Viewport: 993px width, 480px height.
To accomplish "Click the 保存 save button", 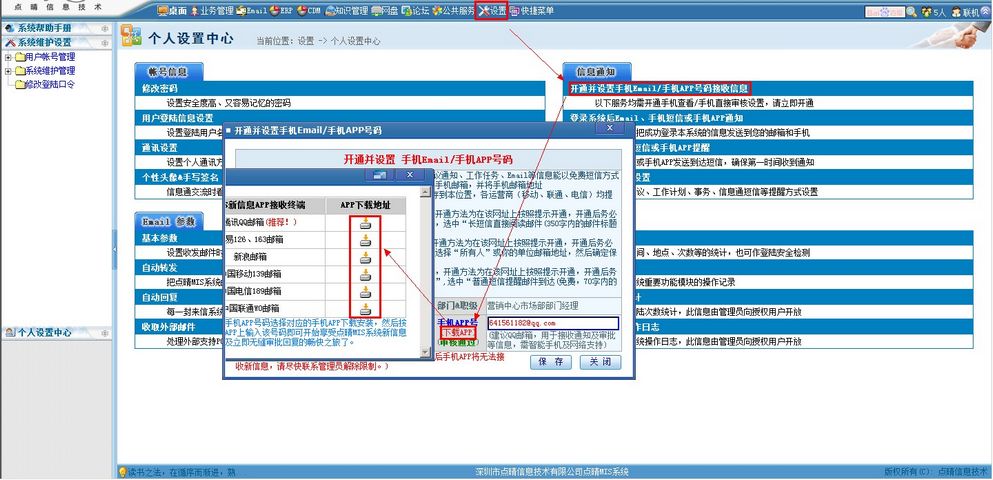I will click(x=551, y=361).
